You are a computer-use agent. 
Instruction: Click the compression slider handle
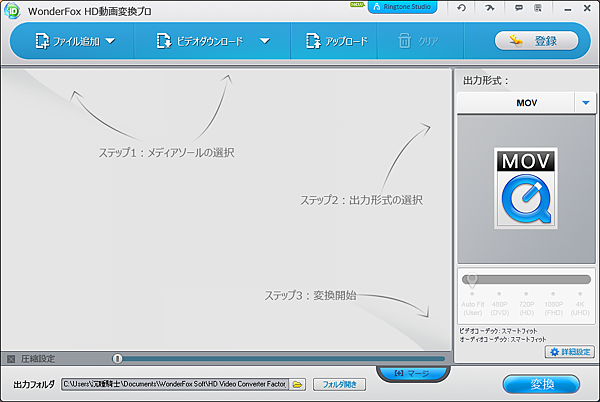[x=117, y=358]
